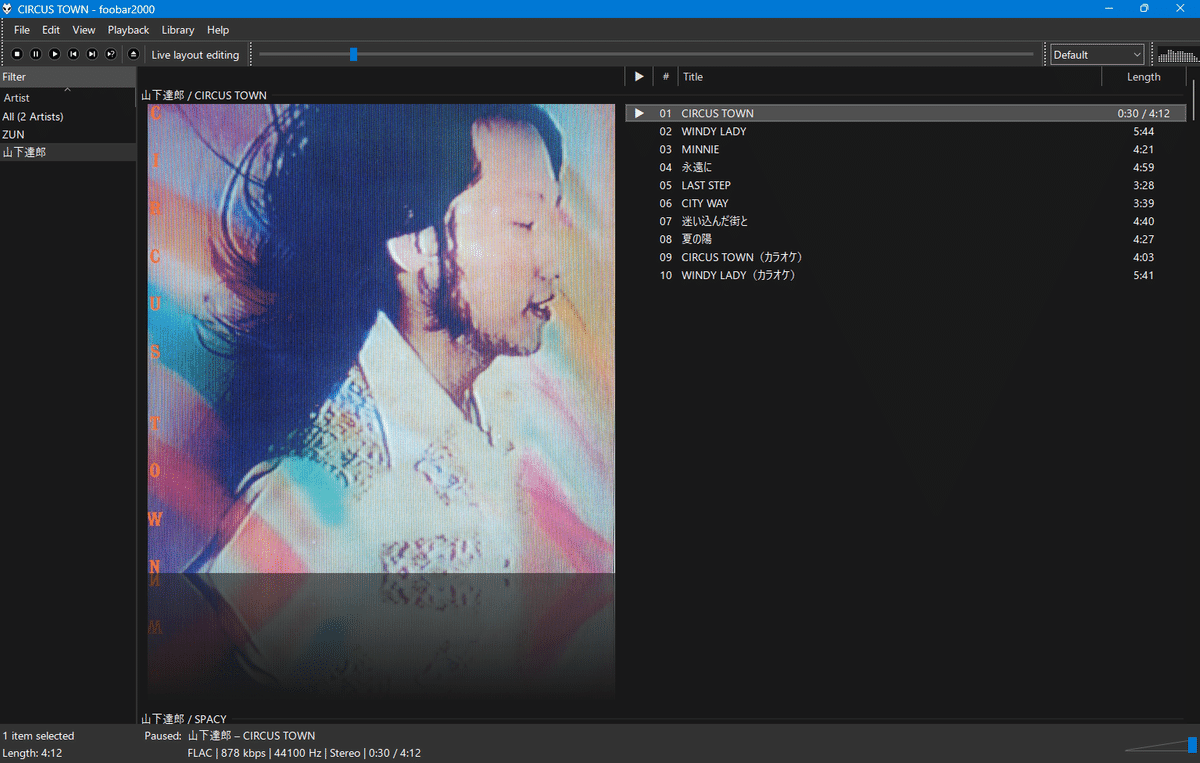
Task: Play a random track
Action: point(111,54)
